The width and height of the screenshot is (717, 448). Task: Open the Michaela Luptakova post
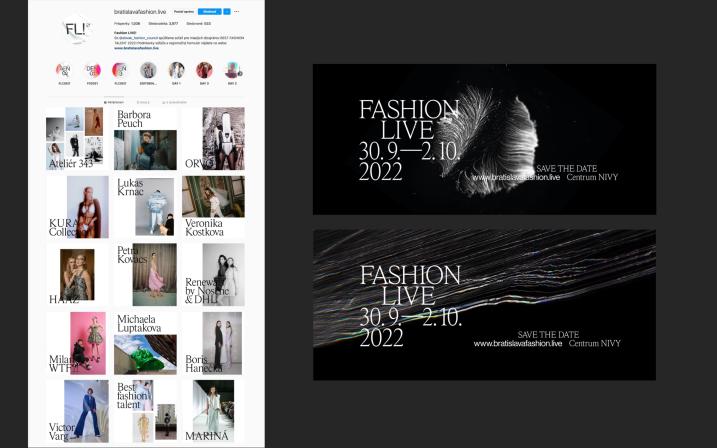(x=145, y=343)
